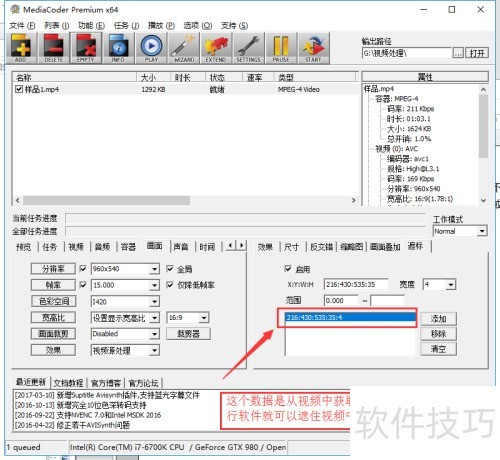
Task: Open the 支持 (S) menu
Action: (234, 25)
